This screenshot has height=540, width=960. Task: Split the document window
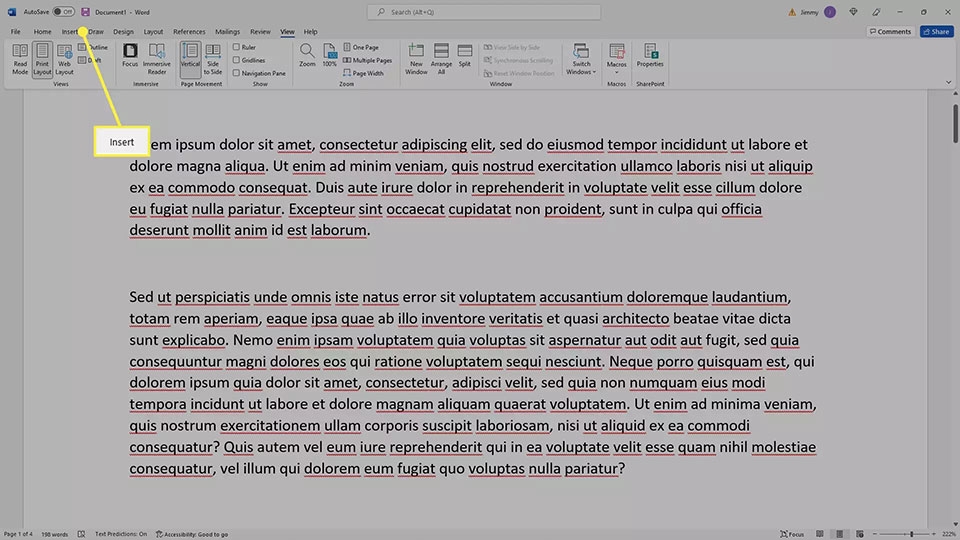pos(465,55)
